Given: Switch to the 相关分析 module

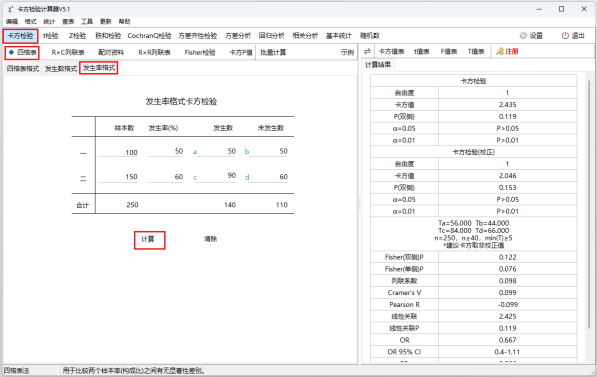Looking at the screenshot, I should pyautogui.click(x=305, y=36).
